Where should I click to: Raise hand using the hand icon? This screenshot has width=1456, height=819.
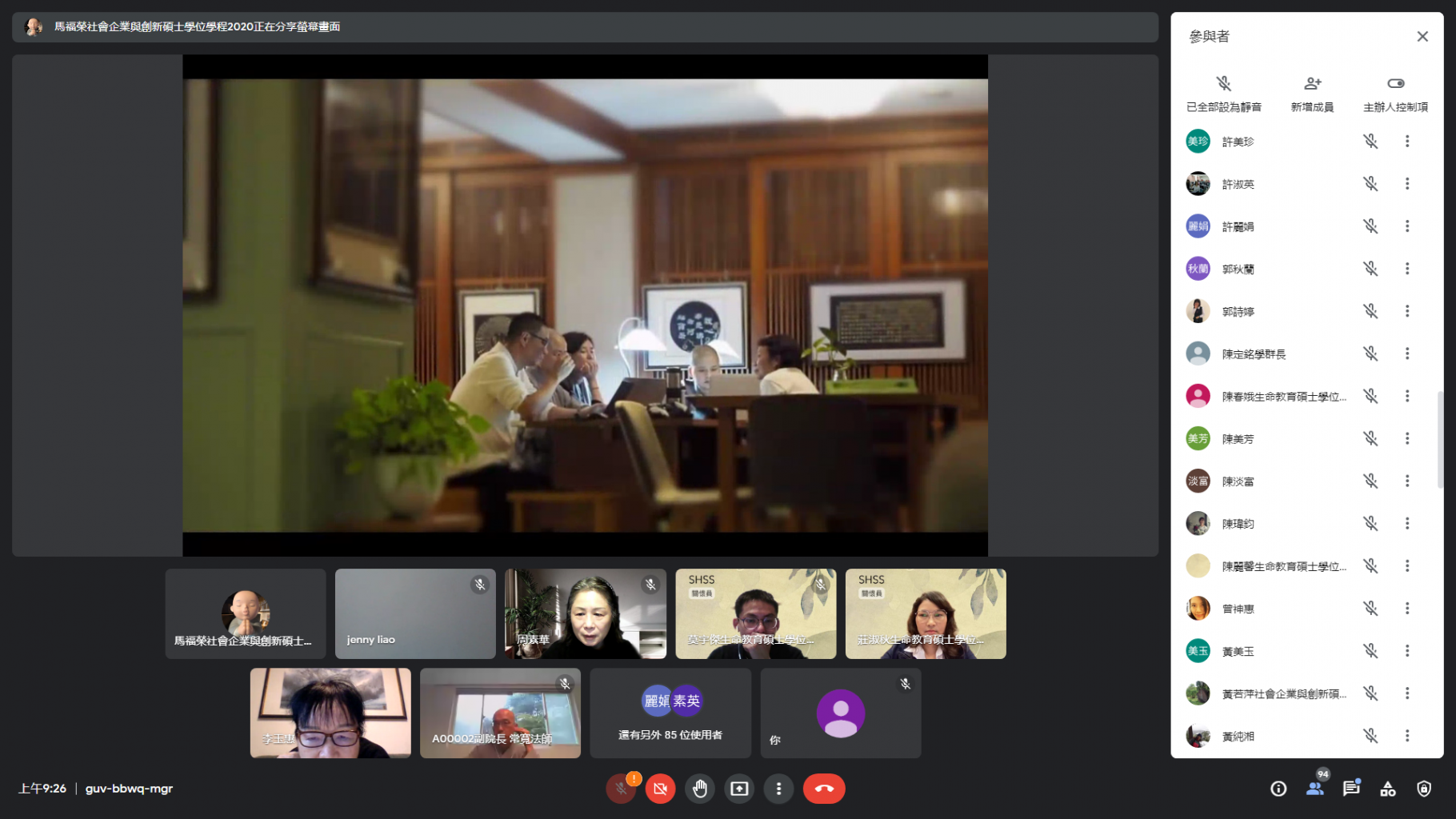click(x=700, y=789)
